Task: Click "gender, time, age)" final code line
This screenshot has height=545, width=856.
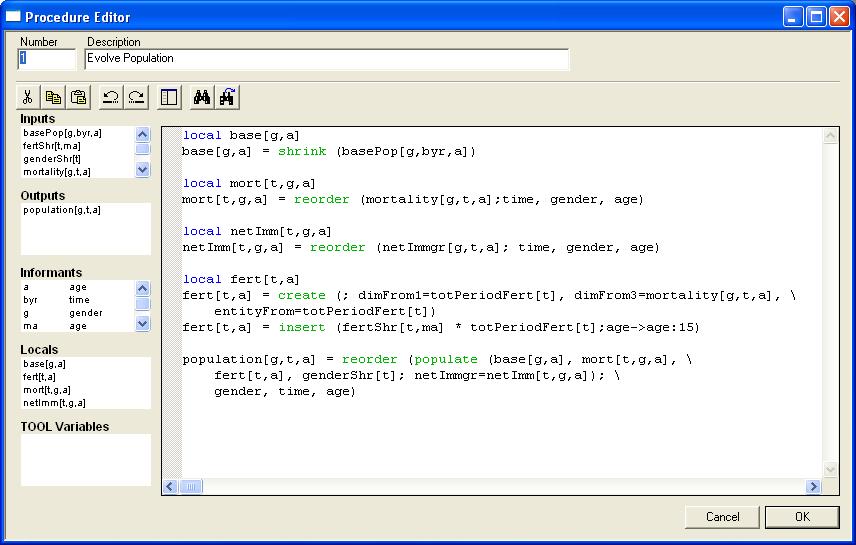Action: [x=284, y=392]
